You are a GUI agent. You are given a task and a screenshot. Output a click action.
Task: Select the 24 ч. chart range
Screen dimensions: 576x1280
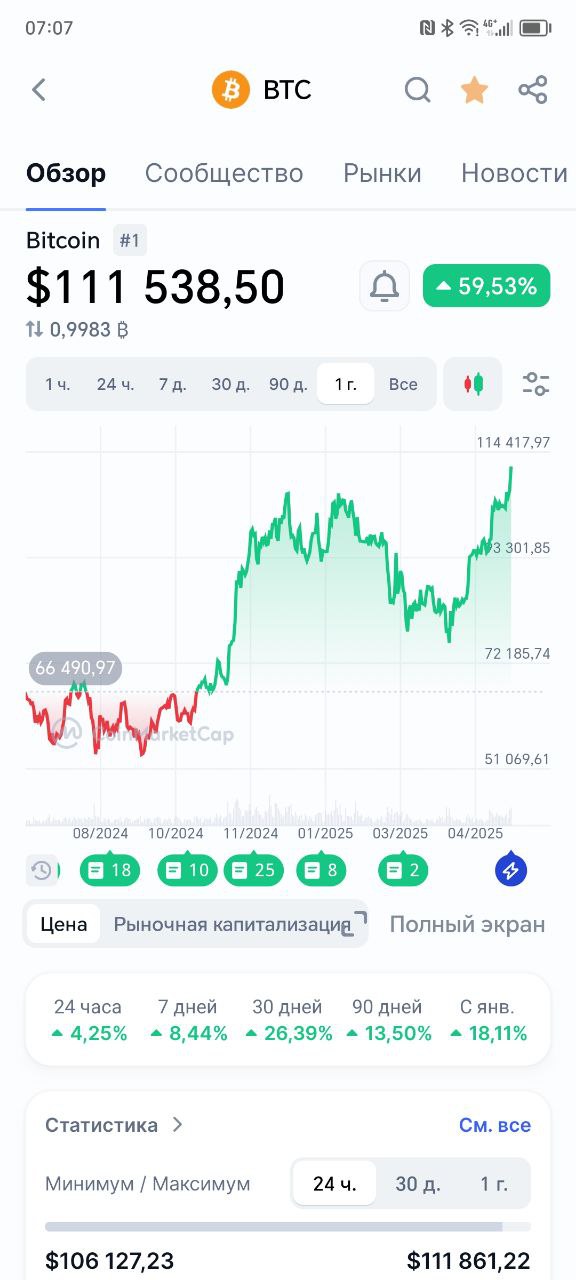coord(115,384)
